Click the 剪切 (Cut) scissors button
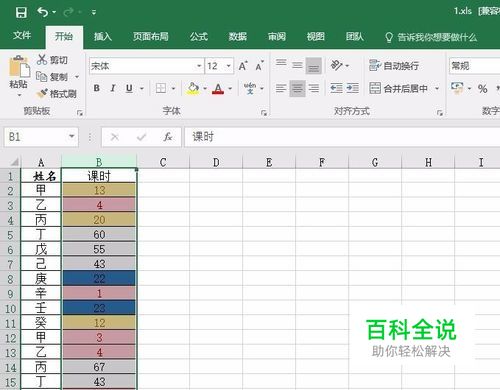500x390 pixels. 52,60
